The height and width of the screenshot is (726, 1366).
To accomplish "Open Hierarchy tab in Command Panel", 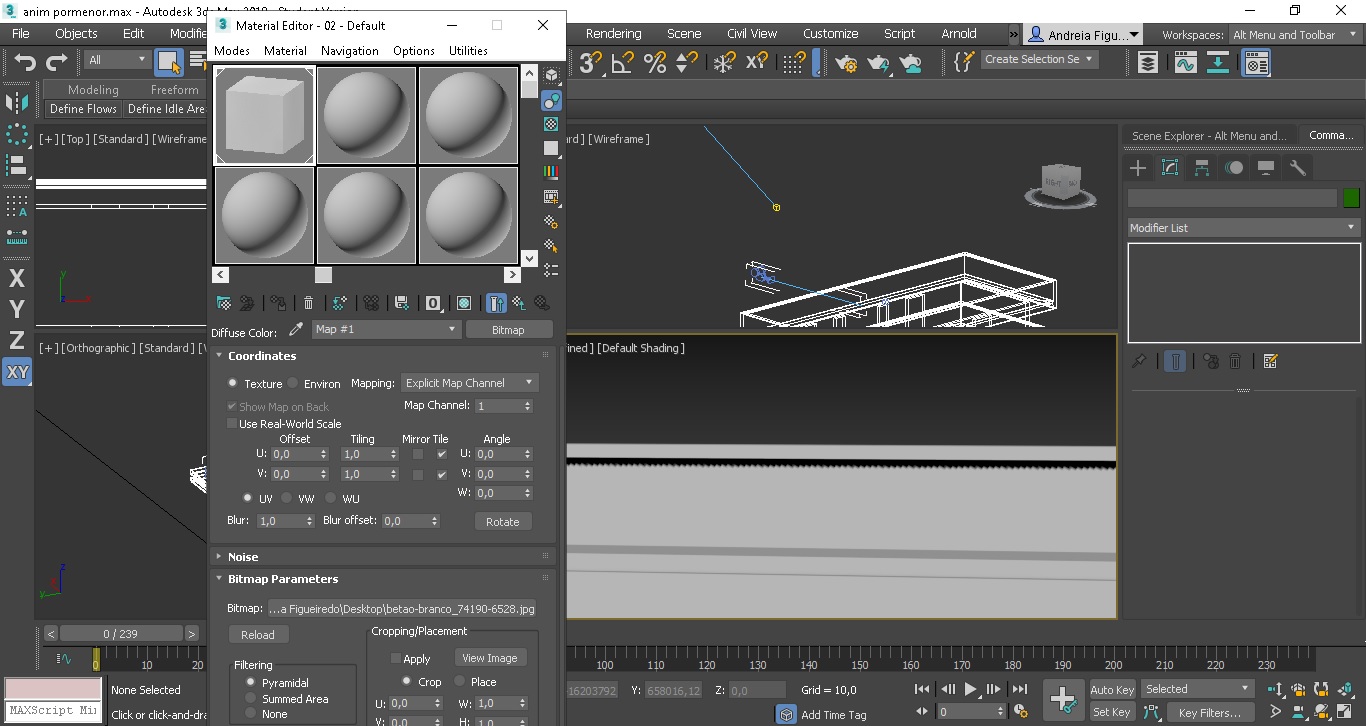I will 1202,168.
